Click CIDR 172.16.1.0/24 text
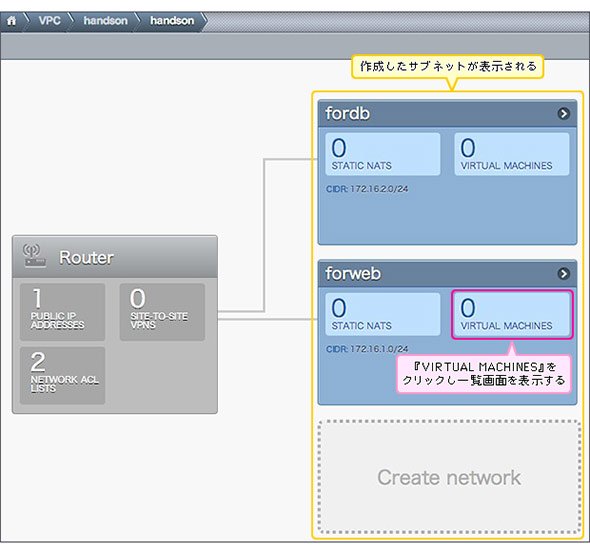This screenshot has width=590, height=552. (367, 349)
